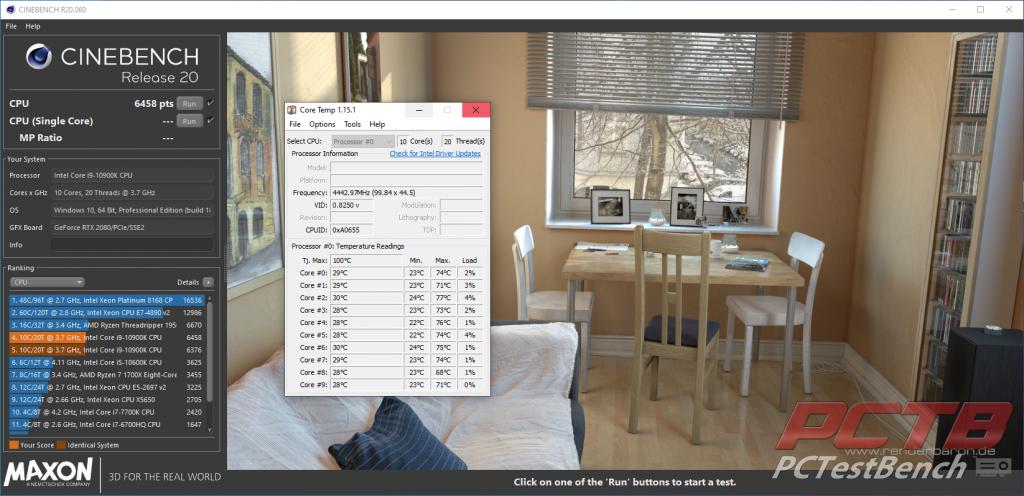This screenshot has width=1024, height=496.
Task: Select ranking row Intel Xeon CPU X5650
Action: (107, 399)
